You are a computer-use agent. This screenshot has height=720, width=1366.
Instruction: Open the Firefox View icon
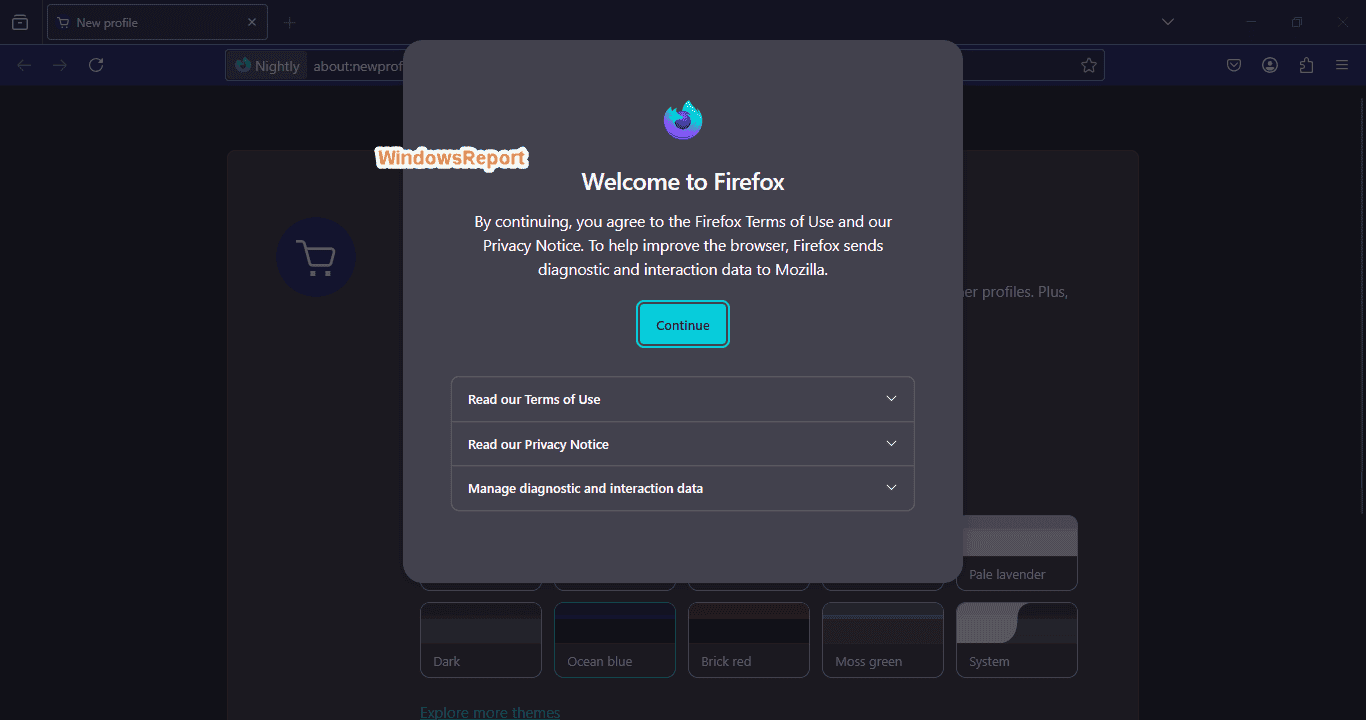pyautogui.click(x=20, y=22)
